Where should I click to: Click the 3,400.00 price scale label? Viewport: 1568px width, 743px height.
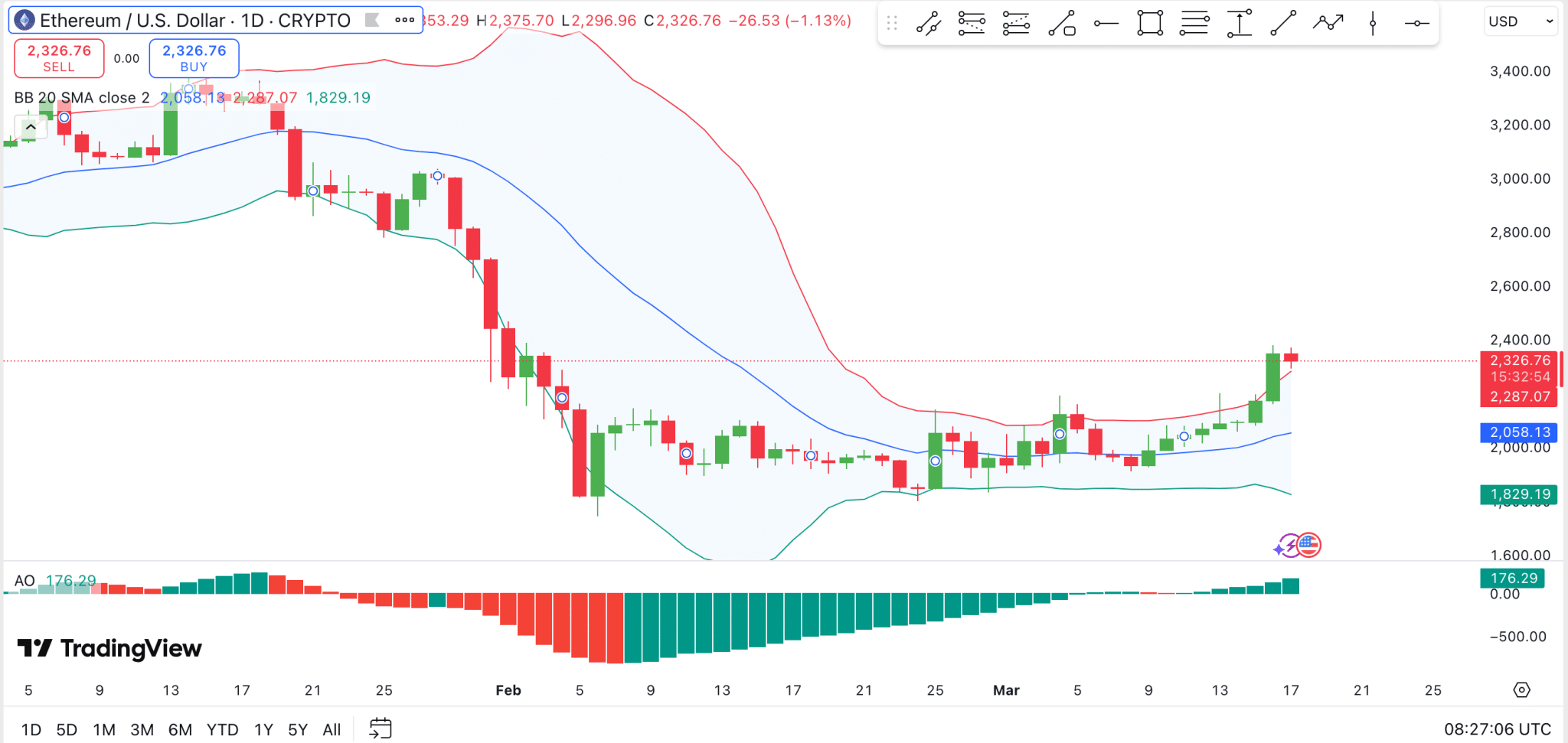click(1520, 71)
